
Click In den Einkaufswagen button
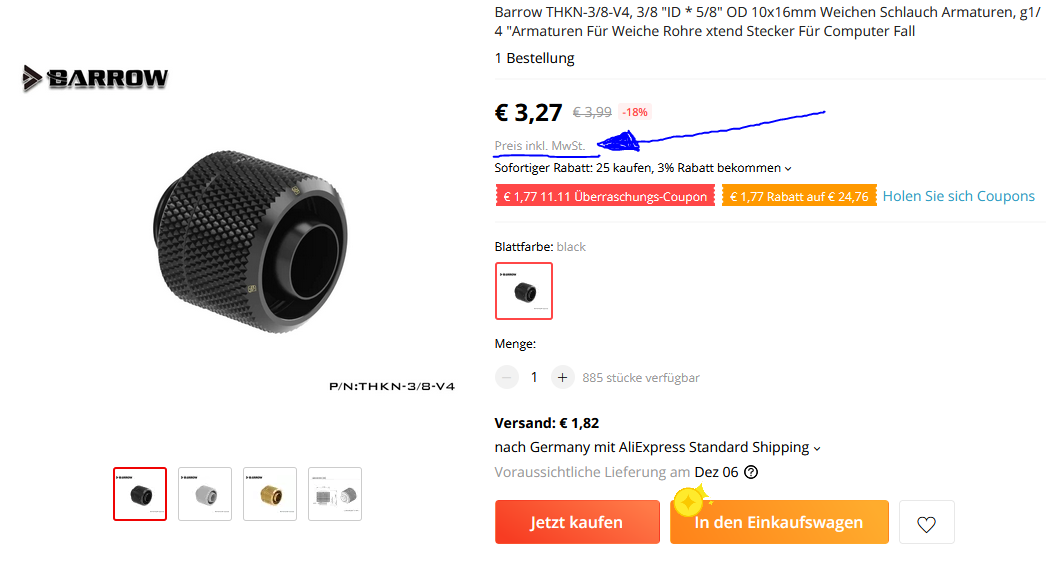pos(779,522)
